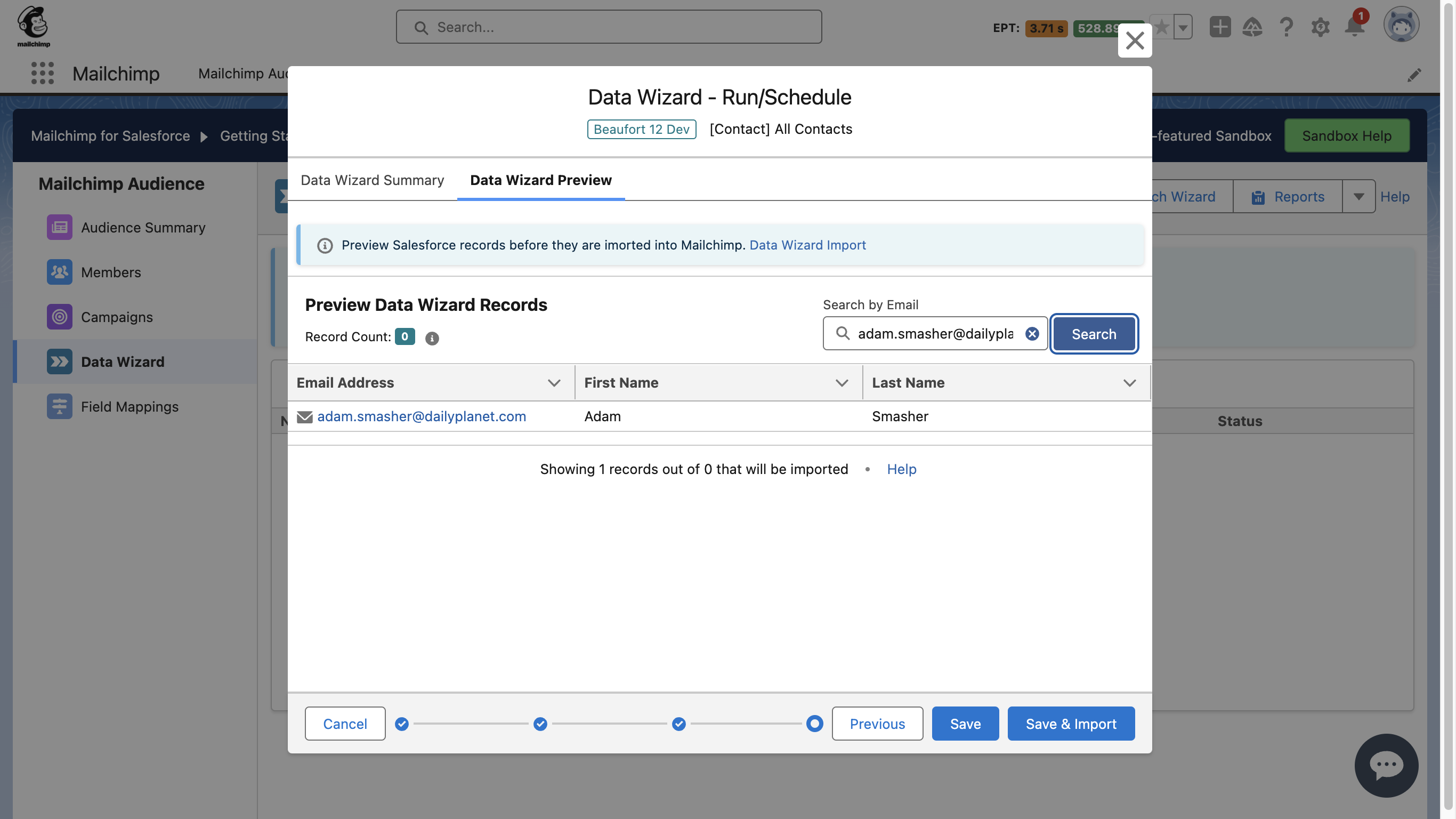
Task: Click the Data Wizard arrows icon
Action: click(x=59, y=362)
